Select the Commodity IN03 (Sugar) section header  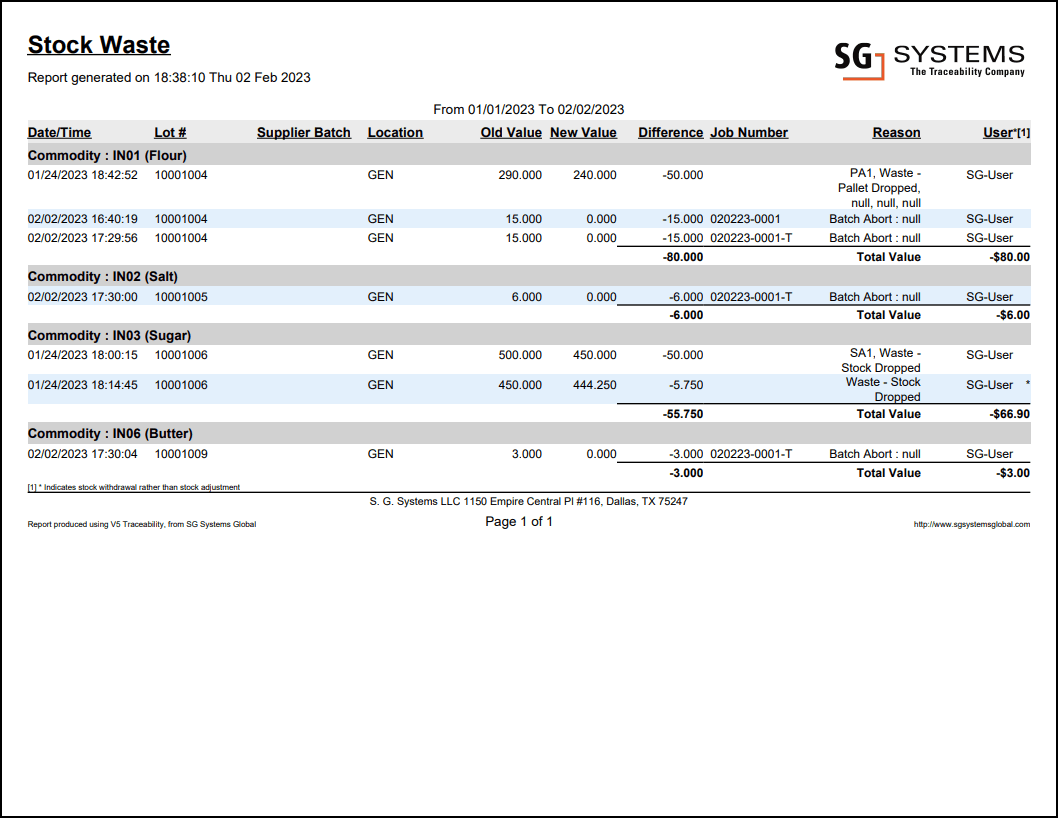click(x=109, y=335)
